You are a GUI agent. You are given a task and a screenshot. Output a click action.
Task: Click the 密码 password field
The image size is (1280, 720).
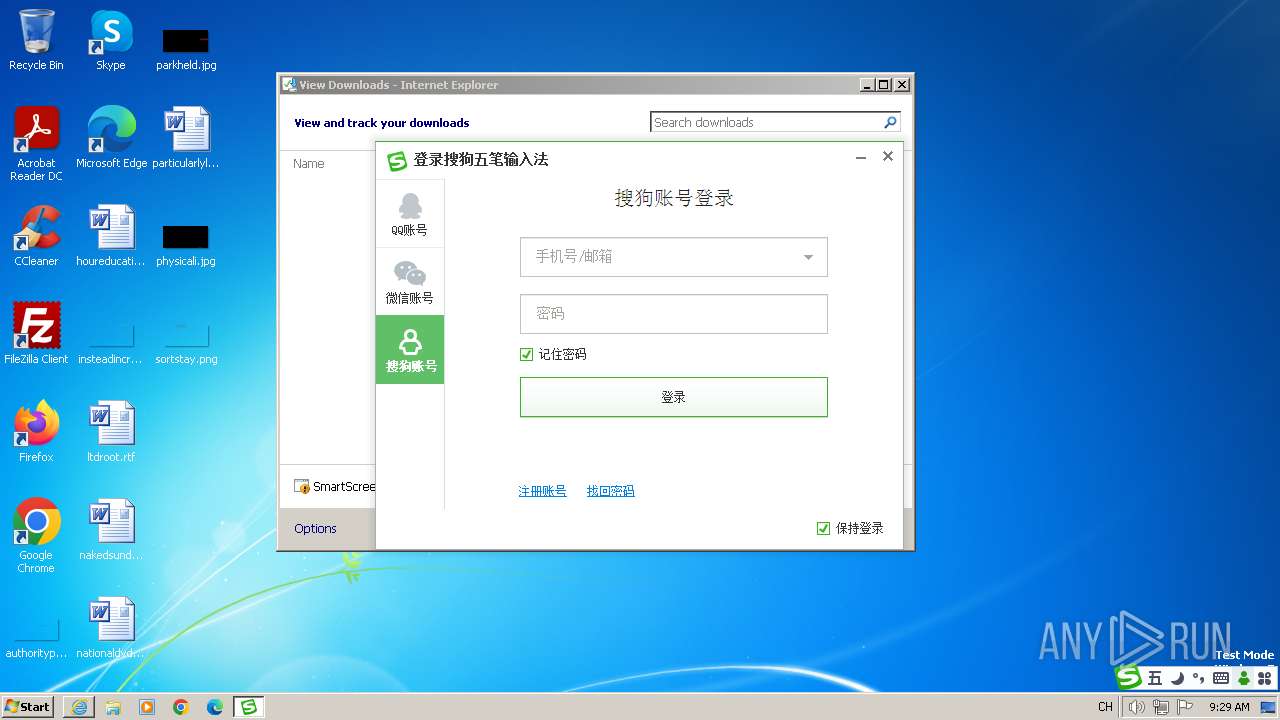pyautogui.click(x=674, y=314)
